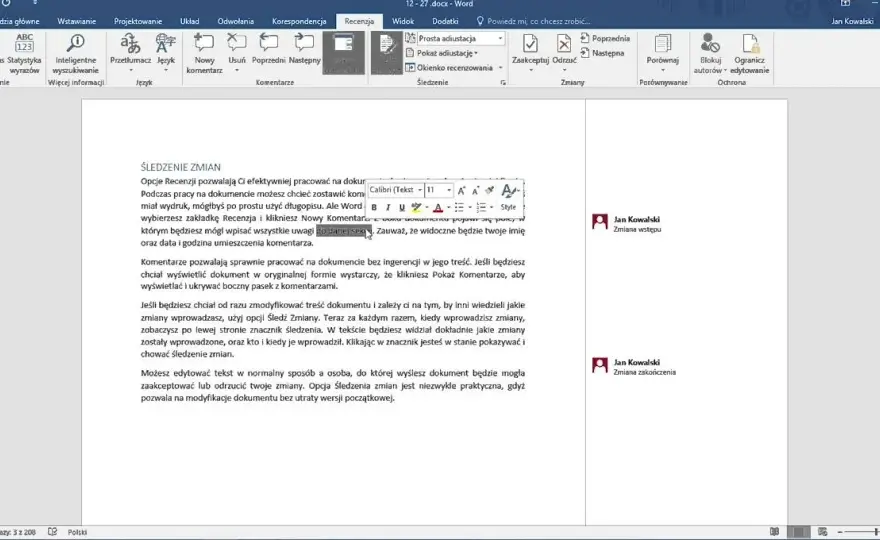This screenshot has width=880, height=540.
Task: Click Format Painter brush in mini toolbar
Action: tap(489, 190)
